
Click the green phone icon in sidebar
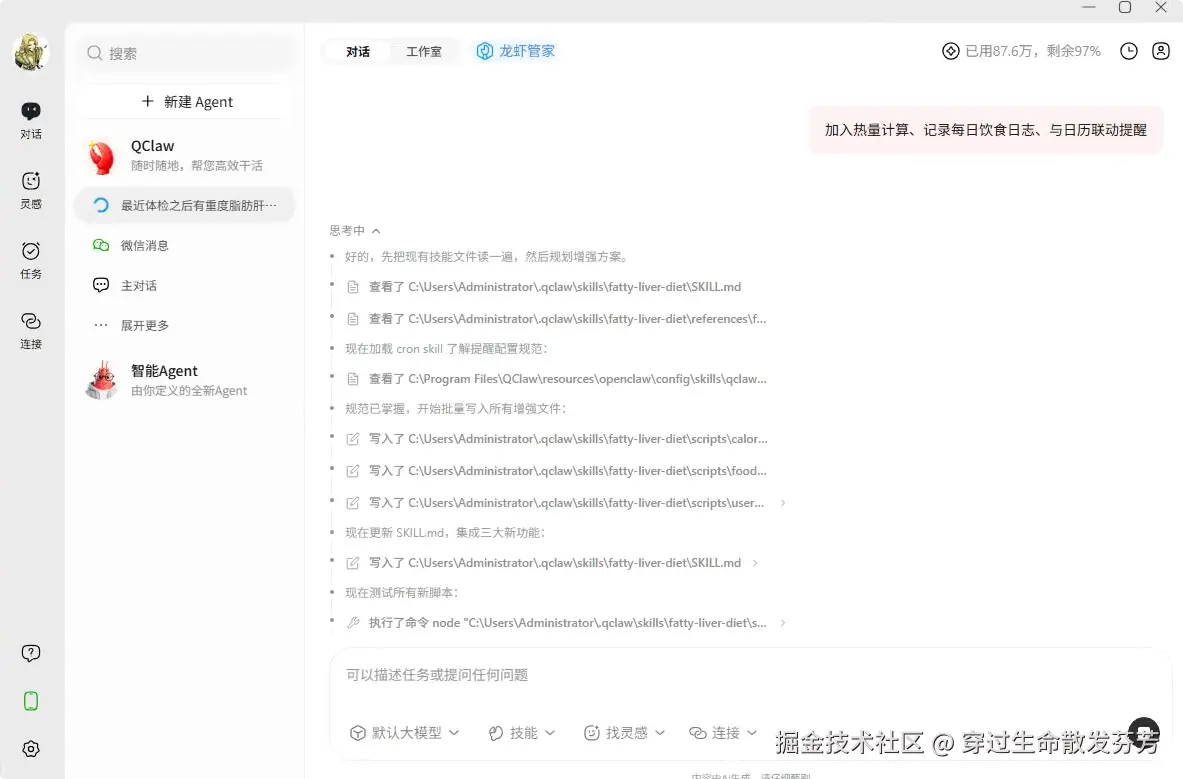tap(31, 701)
